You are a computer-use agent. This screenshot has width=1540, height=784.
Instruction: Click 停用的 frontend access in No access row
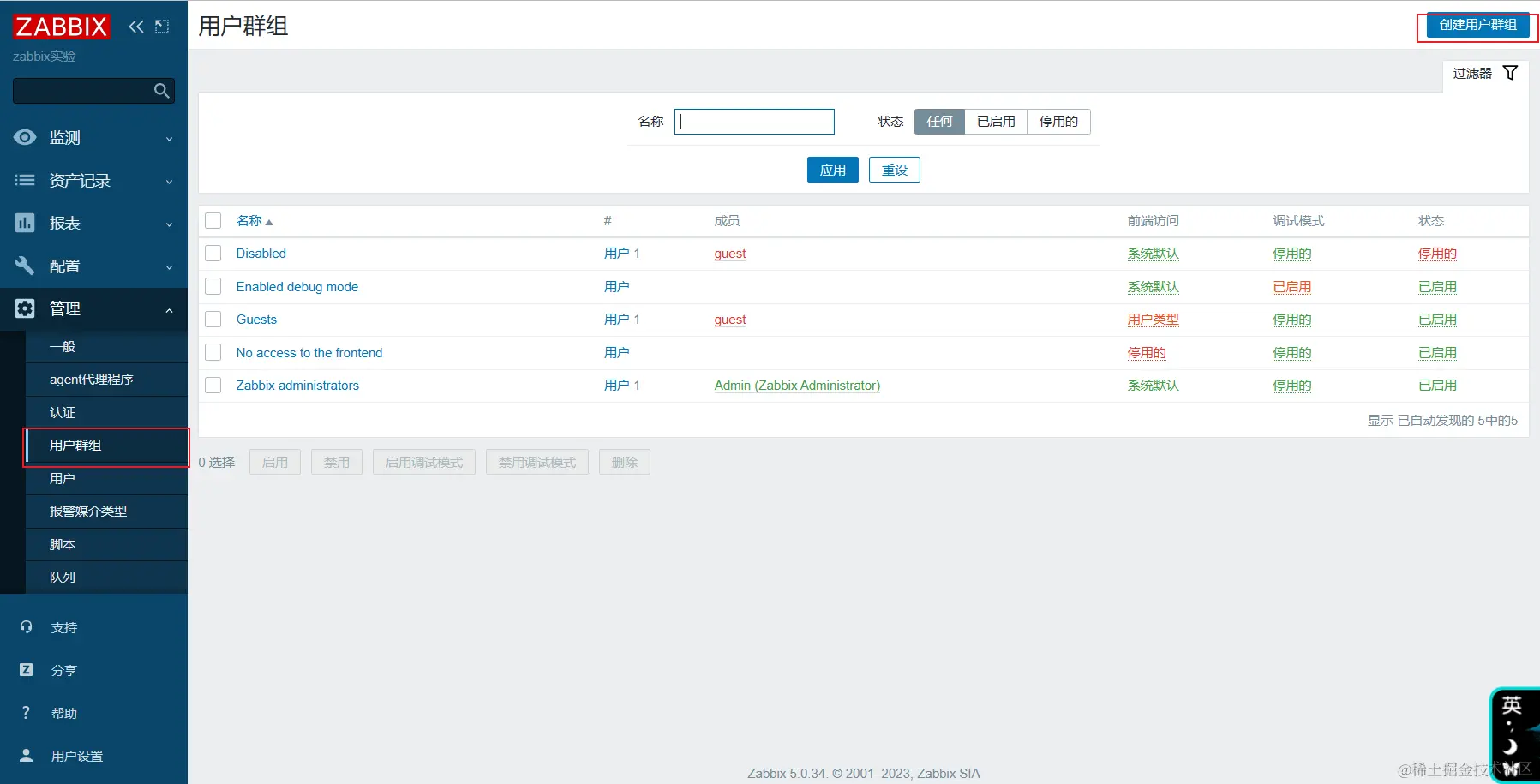coord(1147,353)
